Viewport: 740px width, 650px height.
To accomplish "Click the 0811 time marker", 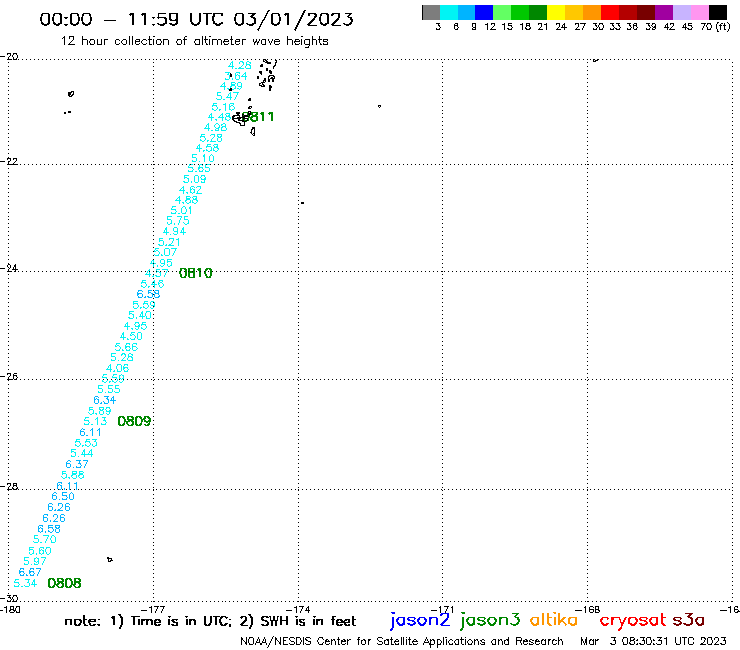I will 257,117.
